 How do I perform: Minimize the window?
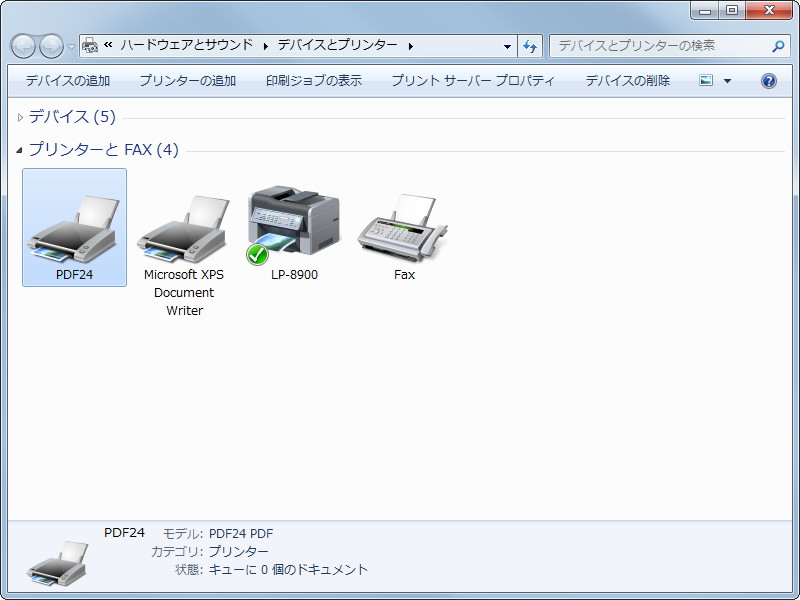click(x=705, y=10)
